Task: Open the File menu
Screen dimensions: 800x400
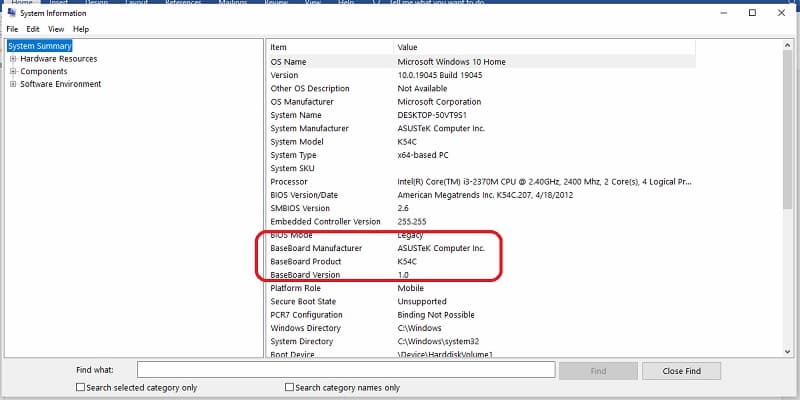Action: (x=12, y=29)
